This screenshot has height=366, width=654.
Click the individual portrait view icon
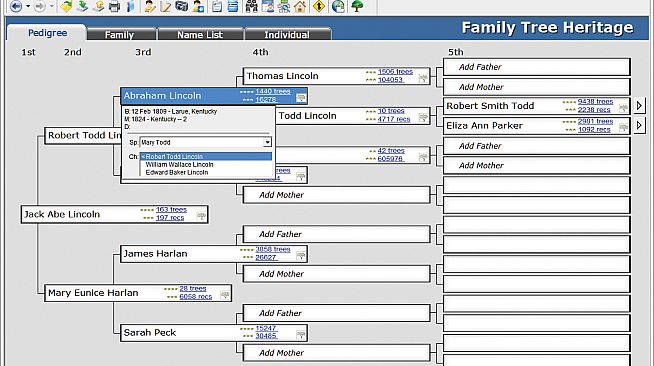pos(268,6)
